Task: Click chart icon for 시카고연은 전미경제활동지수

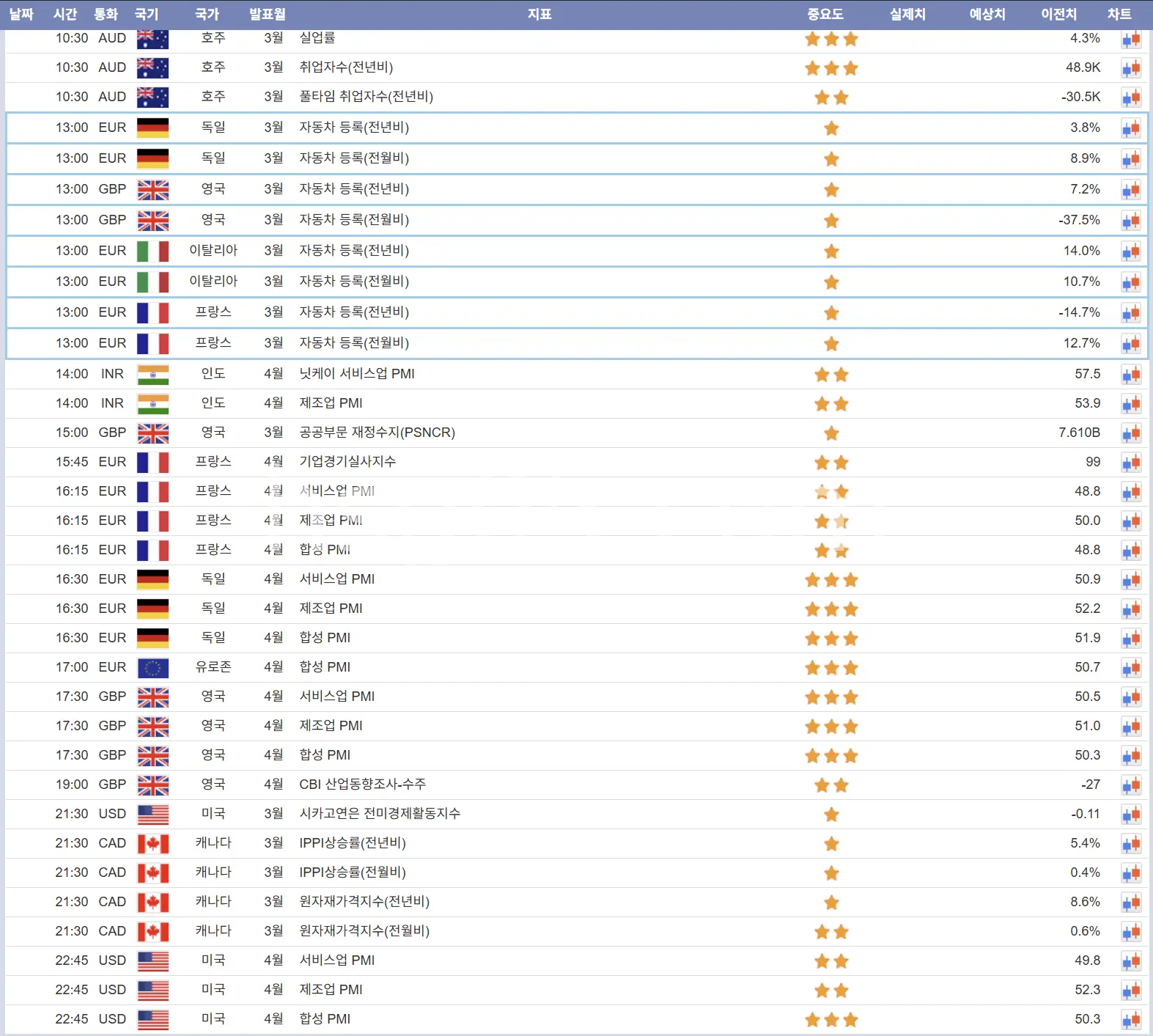Action: (x=1131, y=815)
